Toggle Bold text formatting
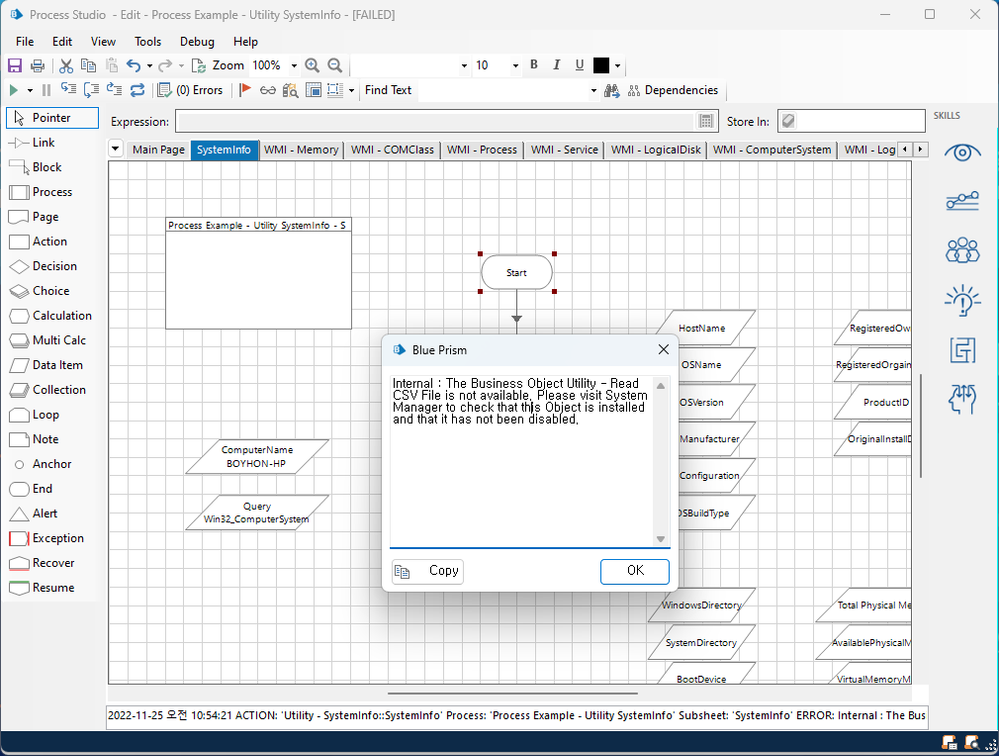Viewport: 999px width, 756px height. (x=534, y=65)
